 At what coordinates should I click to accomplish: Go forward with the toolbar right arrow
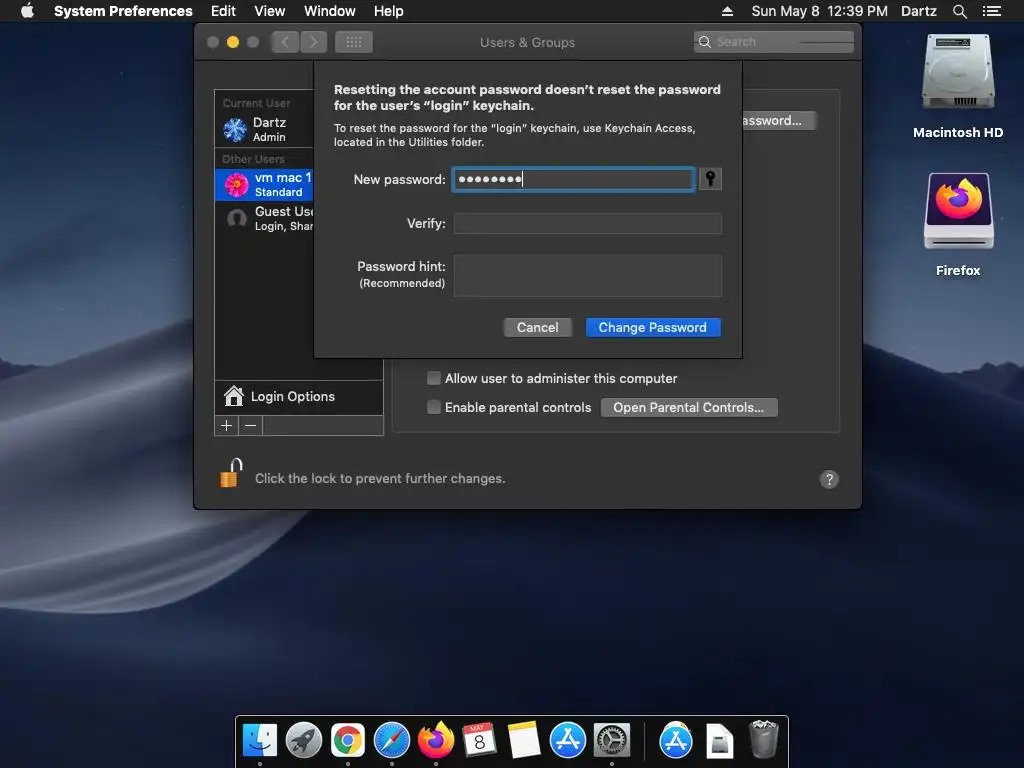[313, 42]
